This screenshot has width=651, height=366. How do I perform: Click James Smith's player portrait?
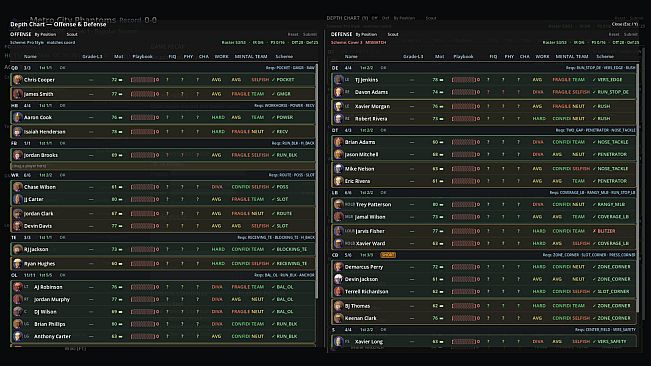click(x=17, y=94)
